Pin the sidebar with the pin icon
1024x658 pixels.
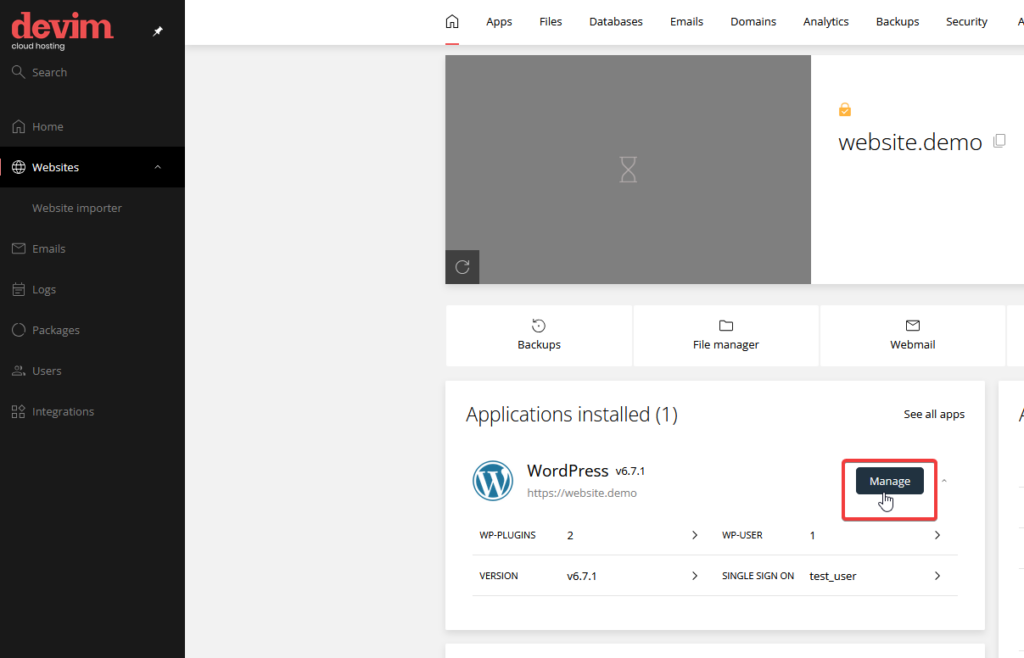(x=157, y=31)
